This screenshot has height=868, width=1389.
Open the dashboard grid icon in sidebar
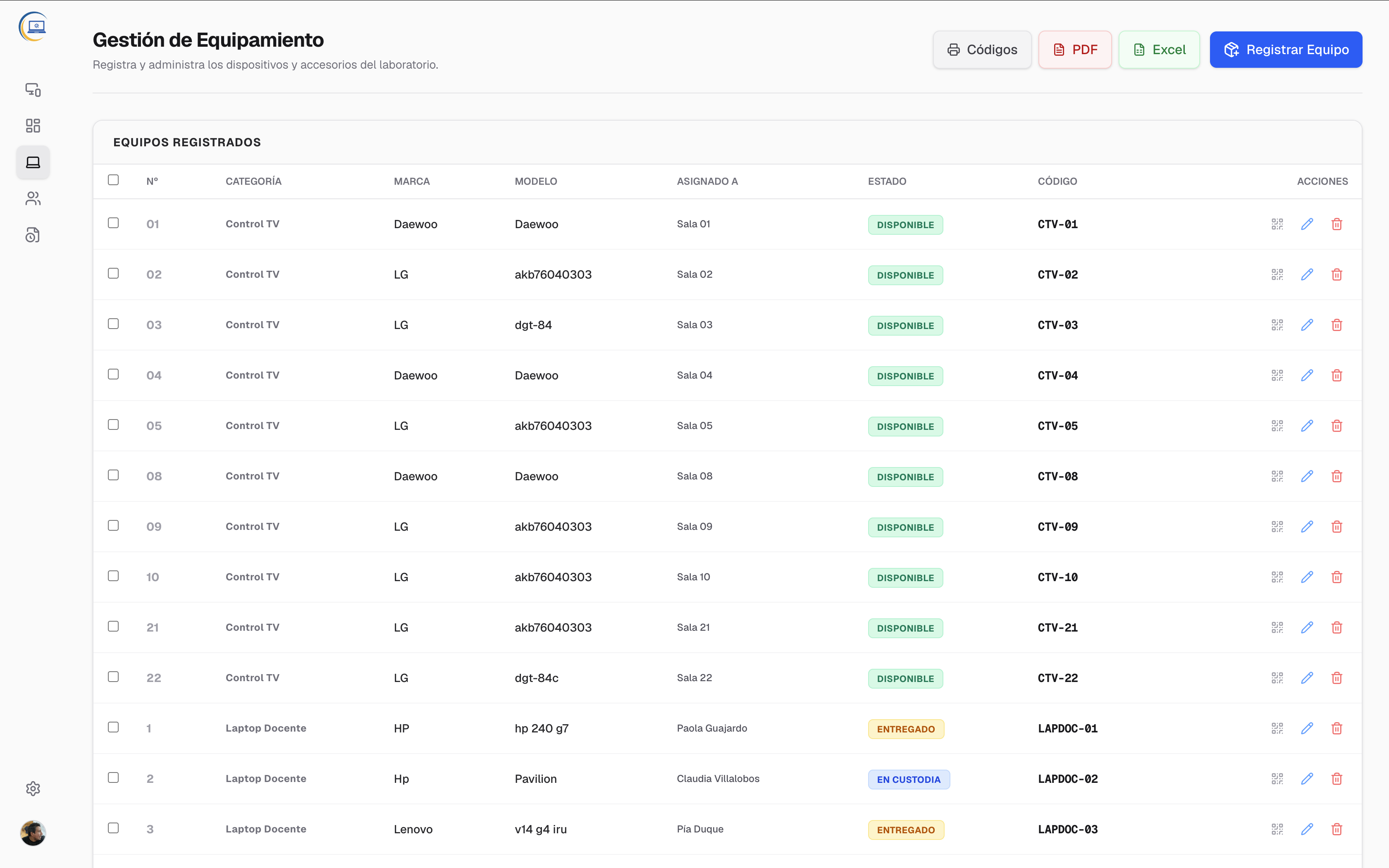[33, 126]
